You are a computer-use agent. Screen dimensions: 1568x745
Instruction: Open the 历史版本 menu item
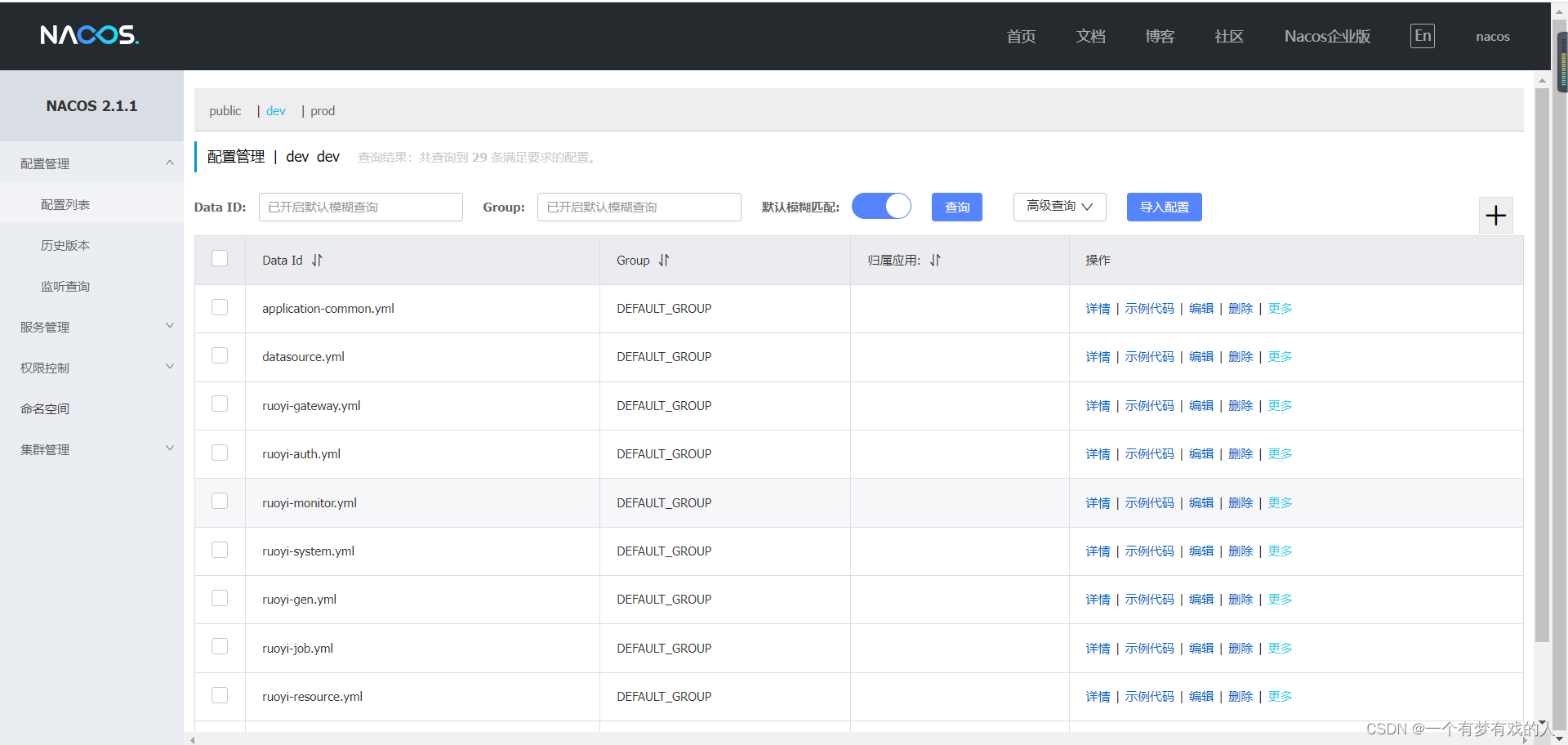[x=91, y=245]
